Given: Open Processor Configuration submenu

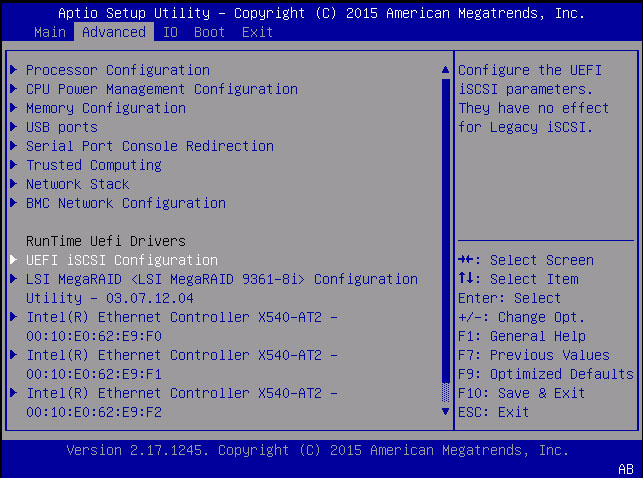Looking at the screenshot, I should 118,70.
